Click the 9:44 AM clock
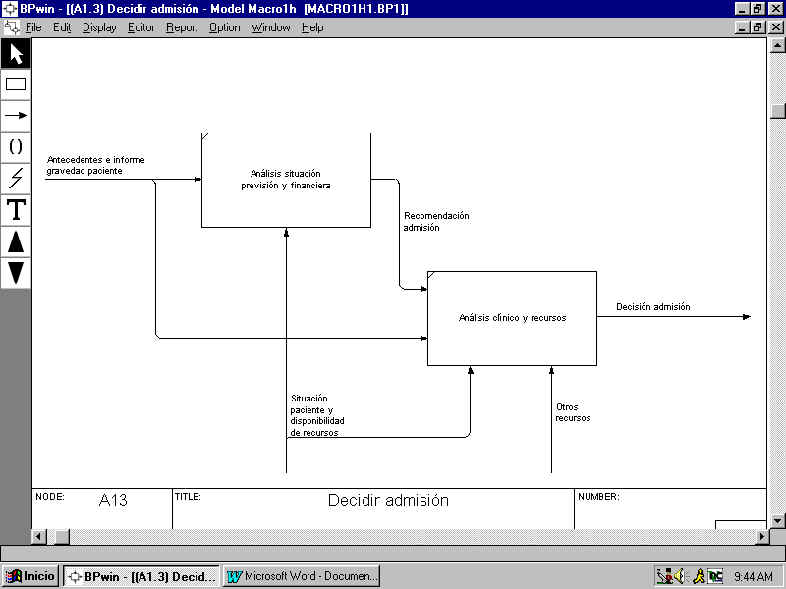The height and width of the screenshot is (589, 786). 753,576
